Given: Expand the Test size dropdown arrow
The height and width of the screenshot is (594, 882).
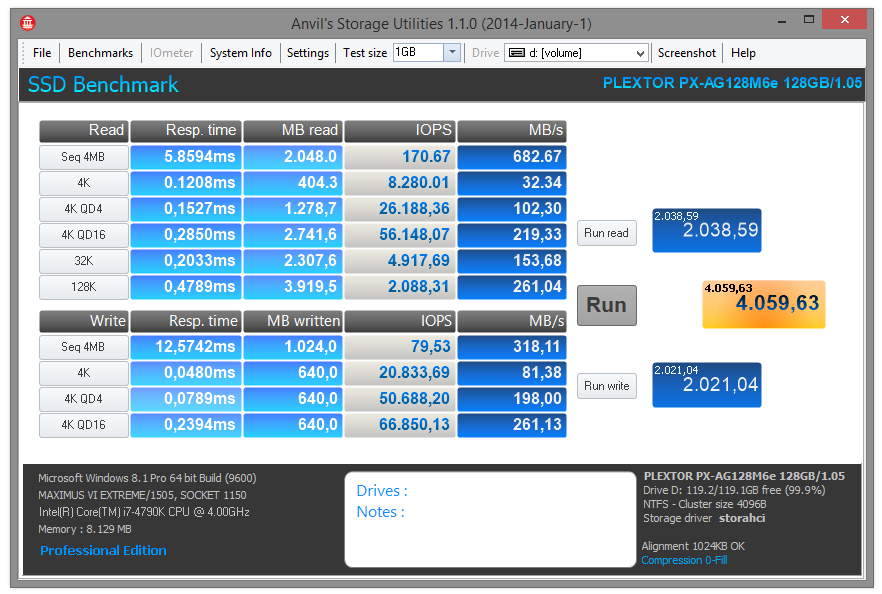Looking at the screenshot, I should 452,53.
